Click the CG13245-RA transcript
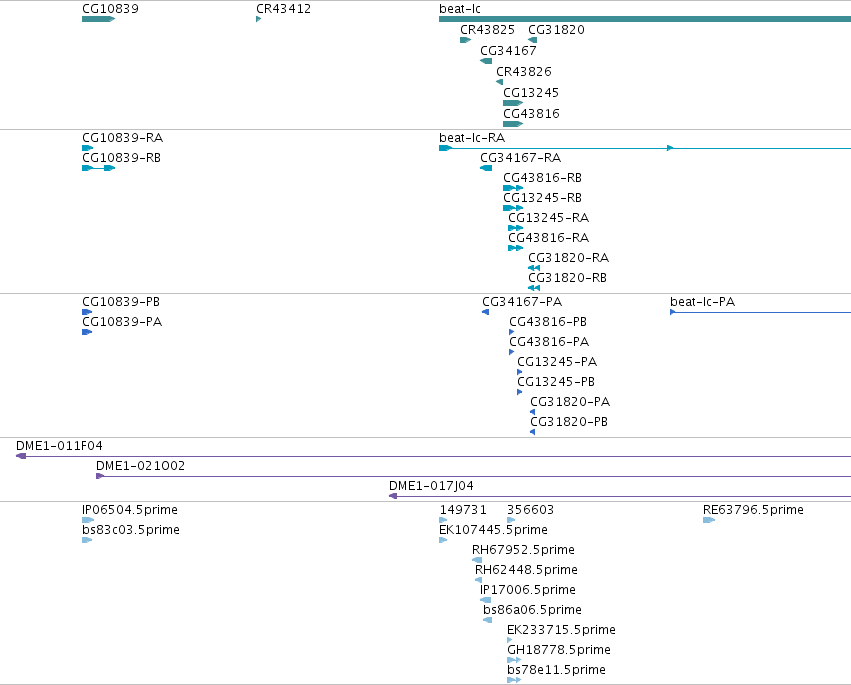Viewport: 851px width, 685px height. coord(516,229)
